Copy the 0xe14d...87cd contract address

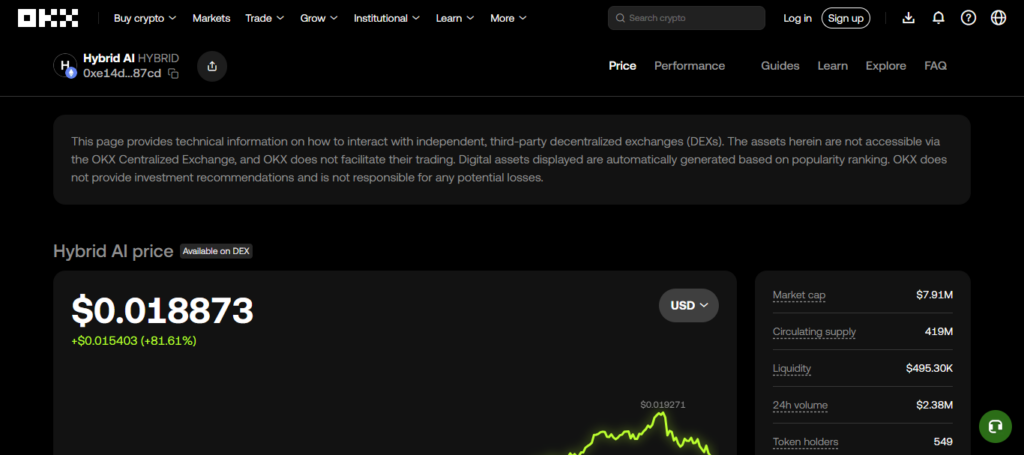coord(173,74)
